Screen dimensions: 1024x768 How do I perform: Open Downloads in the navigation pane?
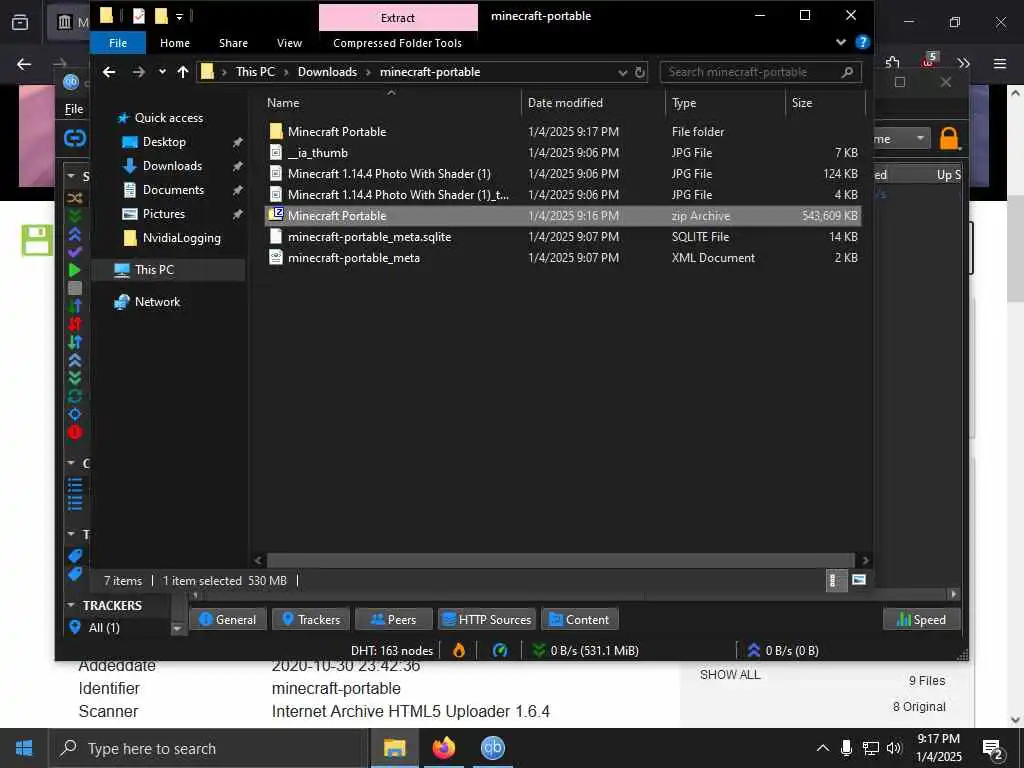172,166
